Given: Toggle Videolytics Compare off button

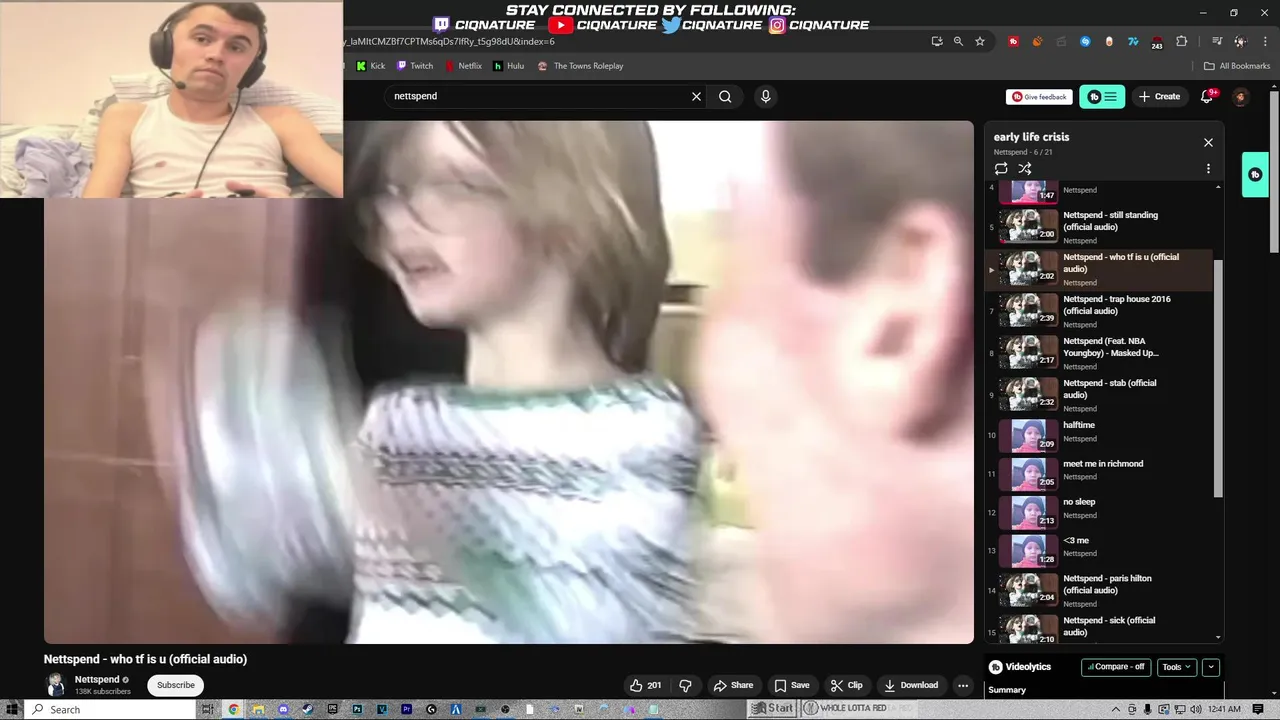Looking at the screenshot, I should pyautogui.click(x=1116, y=667).
